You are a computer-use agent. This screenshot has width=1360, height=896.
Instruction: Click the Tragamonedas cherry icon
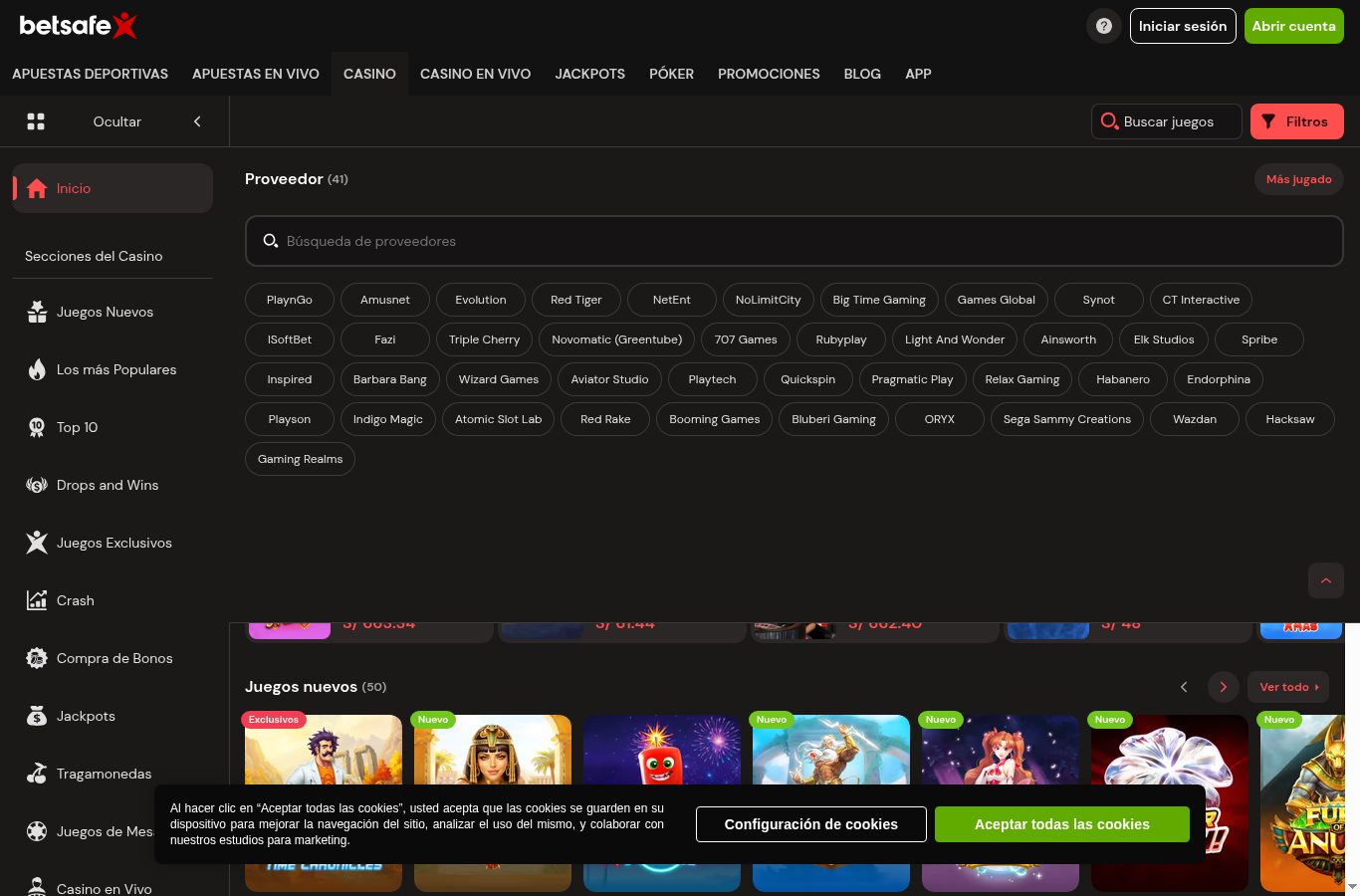[37, 774]
